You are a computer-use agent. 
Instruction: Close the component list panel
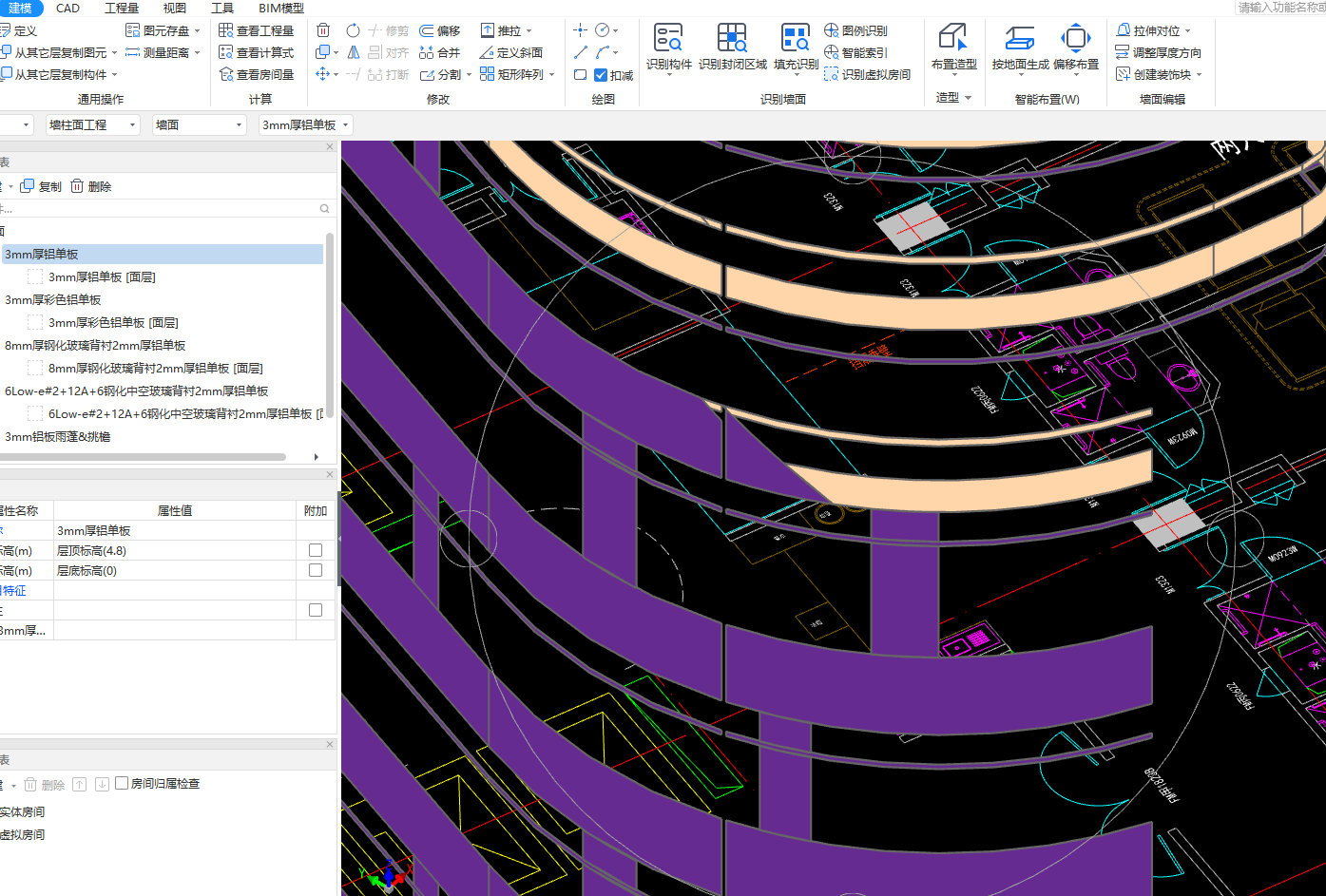tap(330, 146)
